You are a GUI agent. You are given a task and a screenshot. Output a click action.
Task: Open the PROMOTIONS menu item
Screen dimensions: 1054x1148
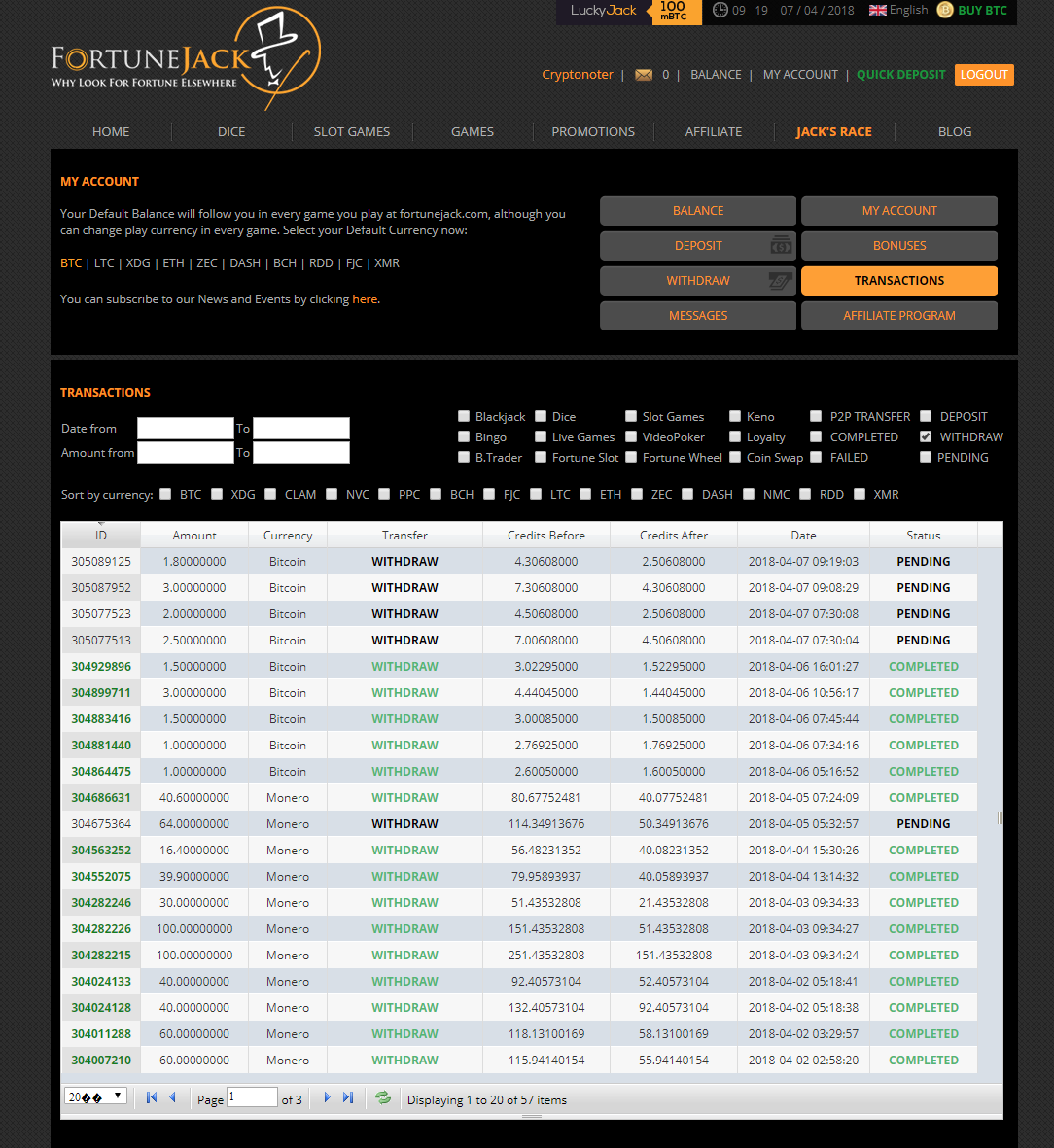click(x=593, y=132)
